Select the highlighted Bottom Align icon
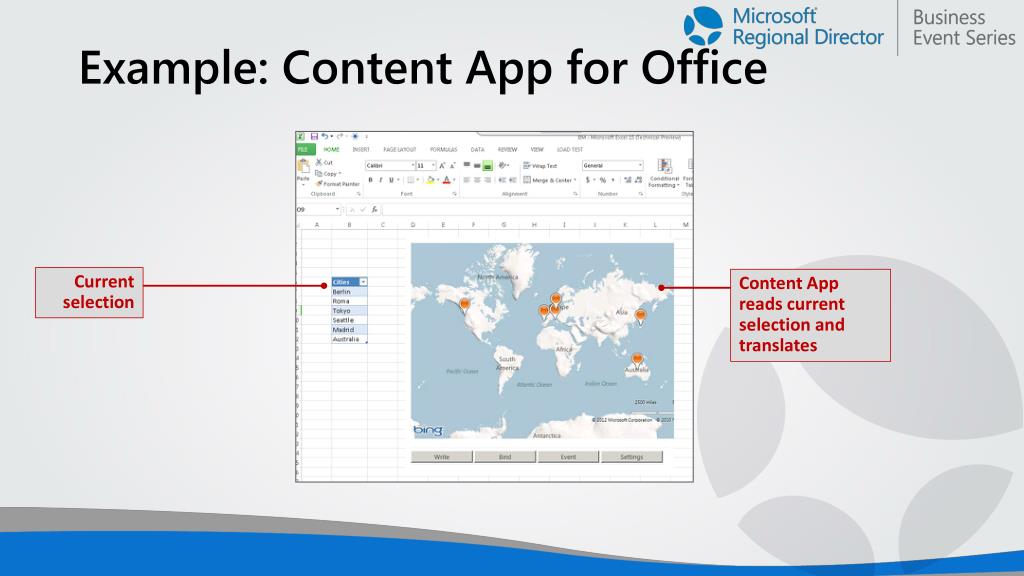Viewport: 1024px width, 576px height. (x=488, y=165)
